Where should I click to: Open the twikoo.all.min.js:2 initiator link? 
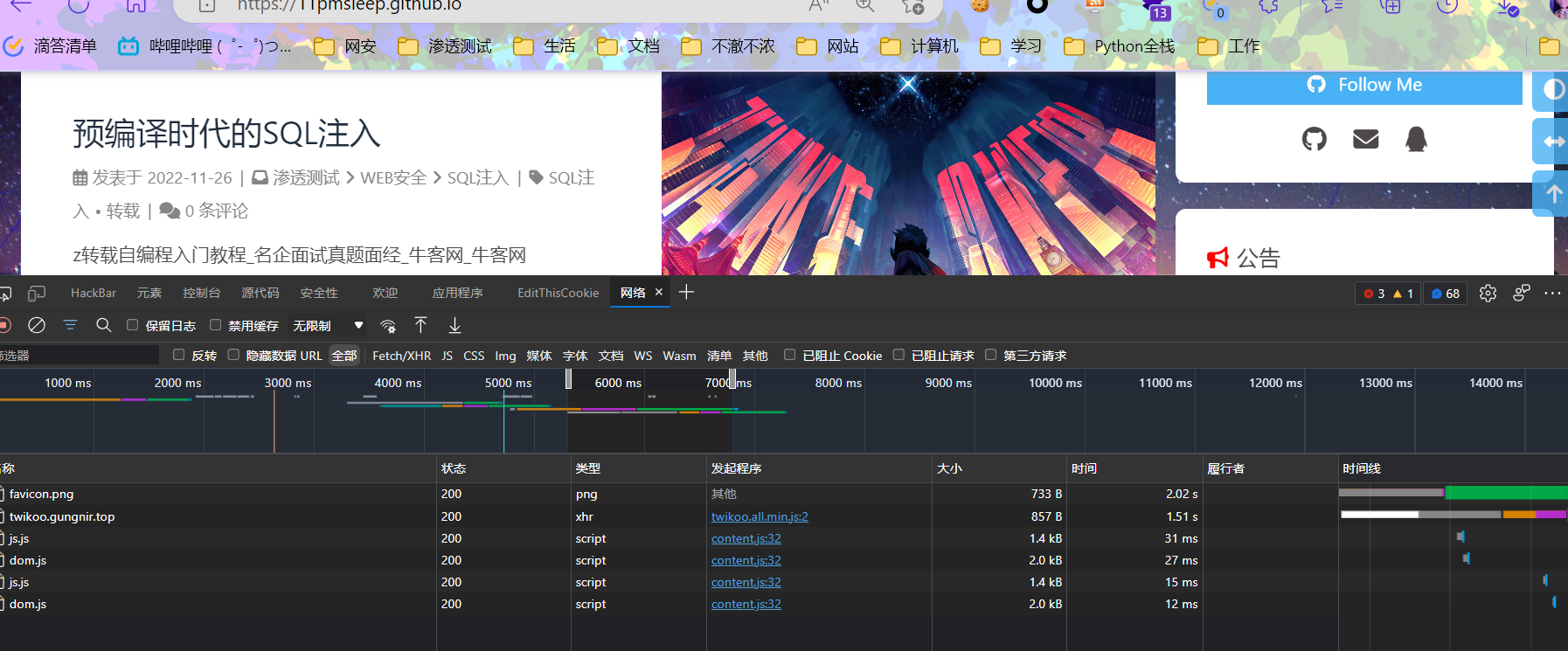click(x=760, y=516)
